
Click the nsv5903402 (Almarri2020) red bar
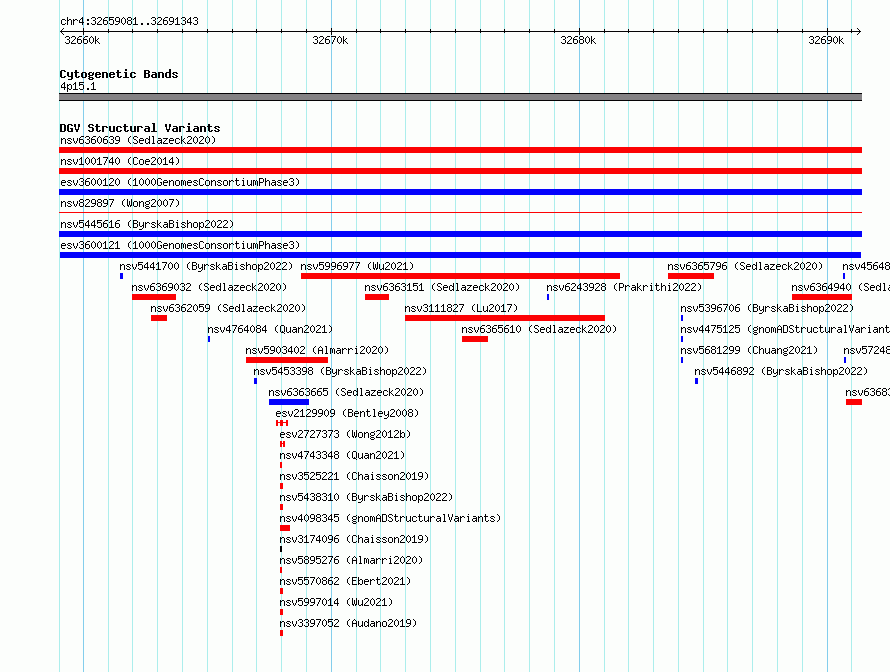click(287, 360)
